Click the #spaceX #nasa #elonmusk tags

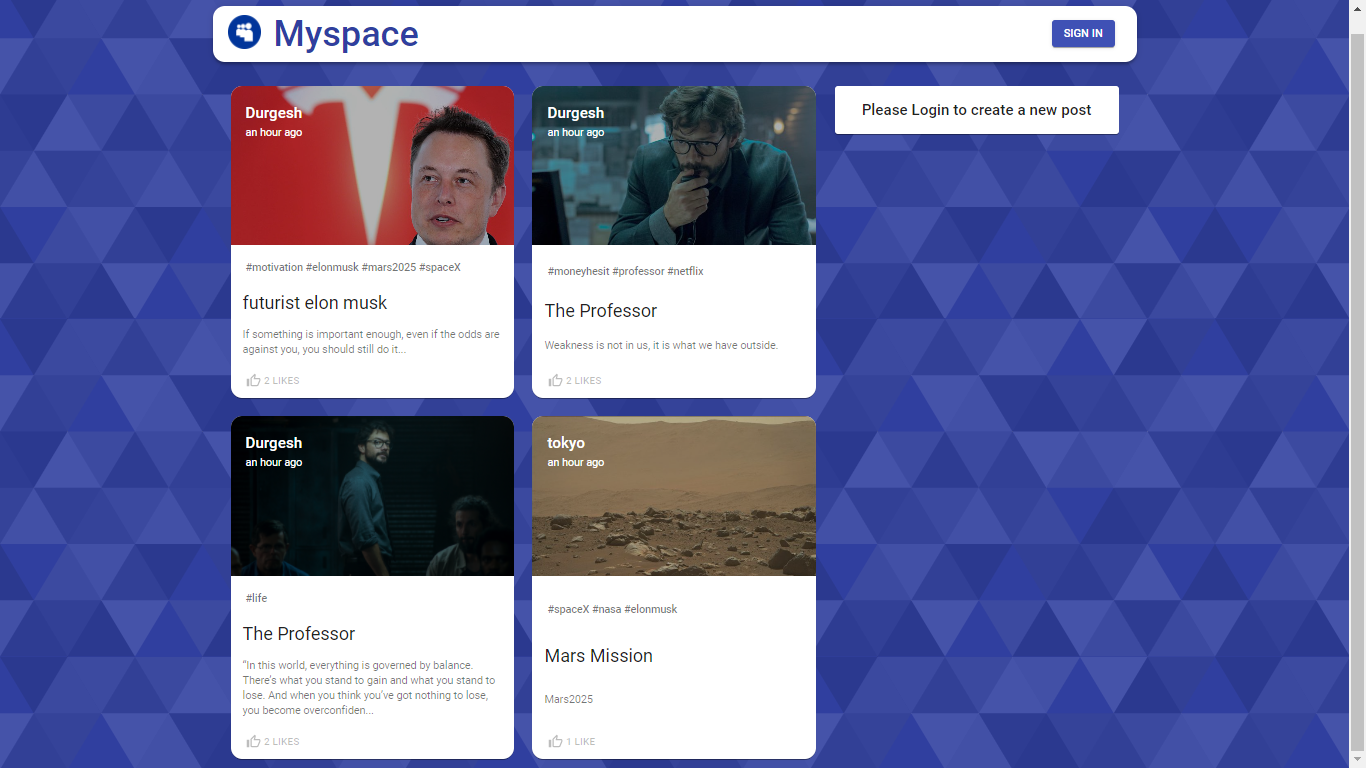pos(612,609)
